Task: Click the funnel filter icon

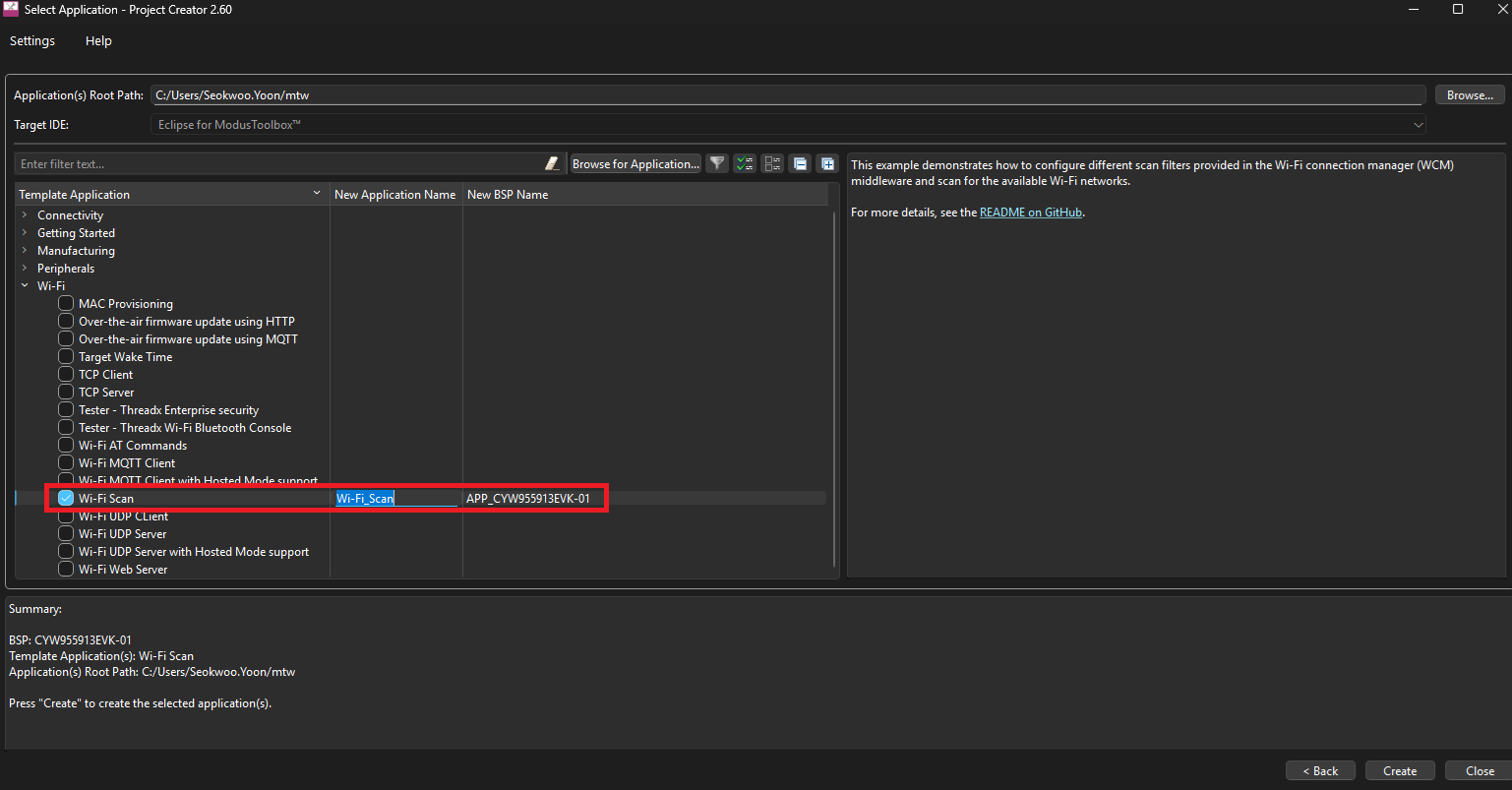Action: click(718, 164)
